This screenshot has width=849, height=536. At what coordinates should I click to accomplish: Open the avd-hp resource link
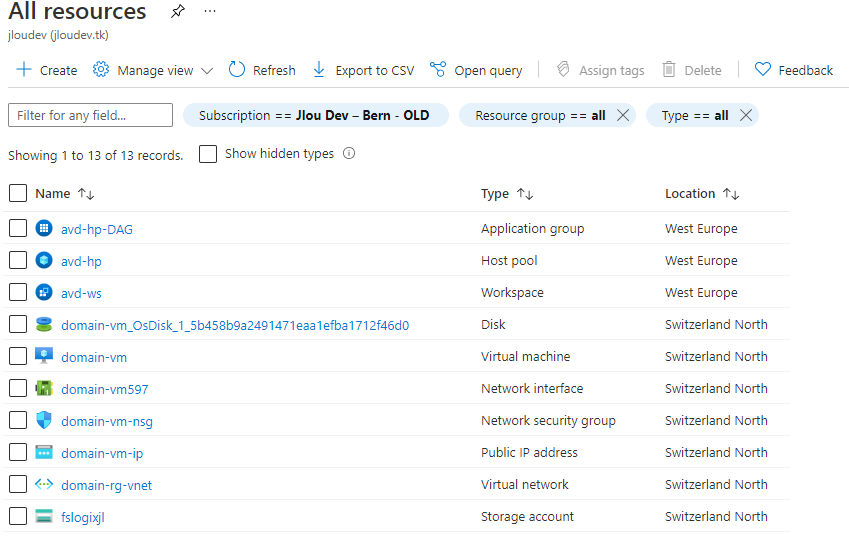(x=81, y=262)
